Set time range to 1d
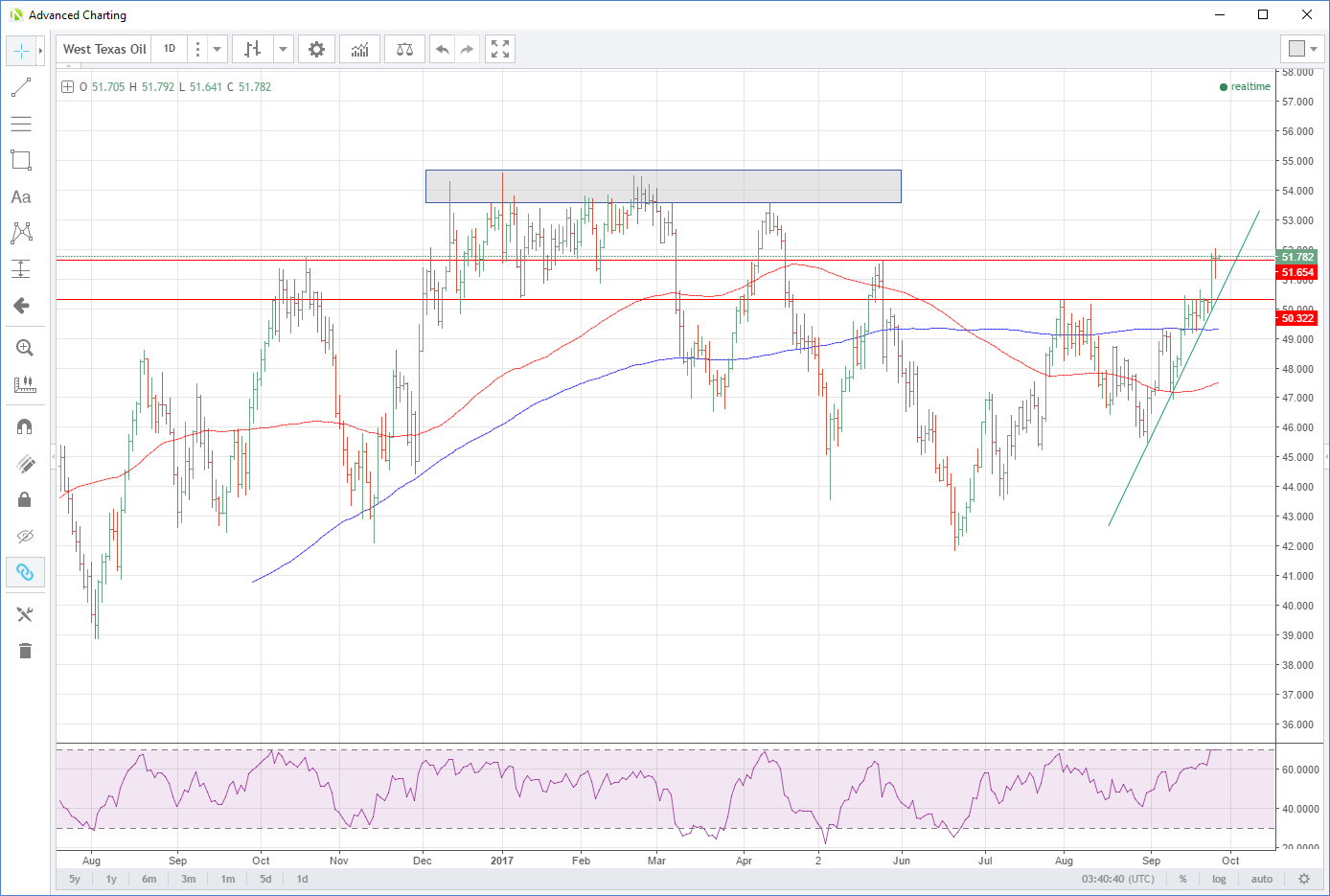Viewport: 1330px width, 896px height. [302, 879]
